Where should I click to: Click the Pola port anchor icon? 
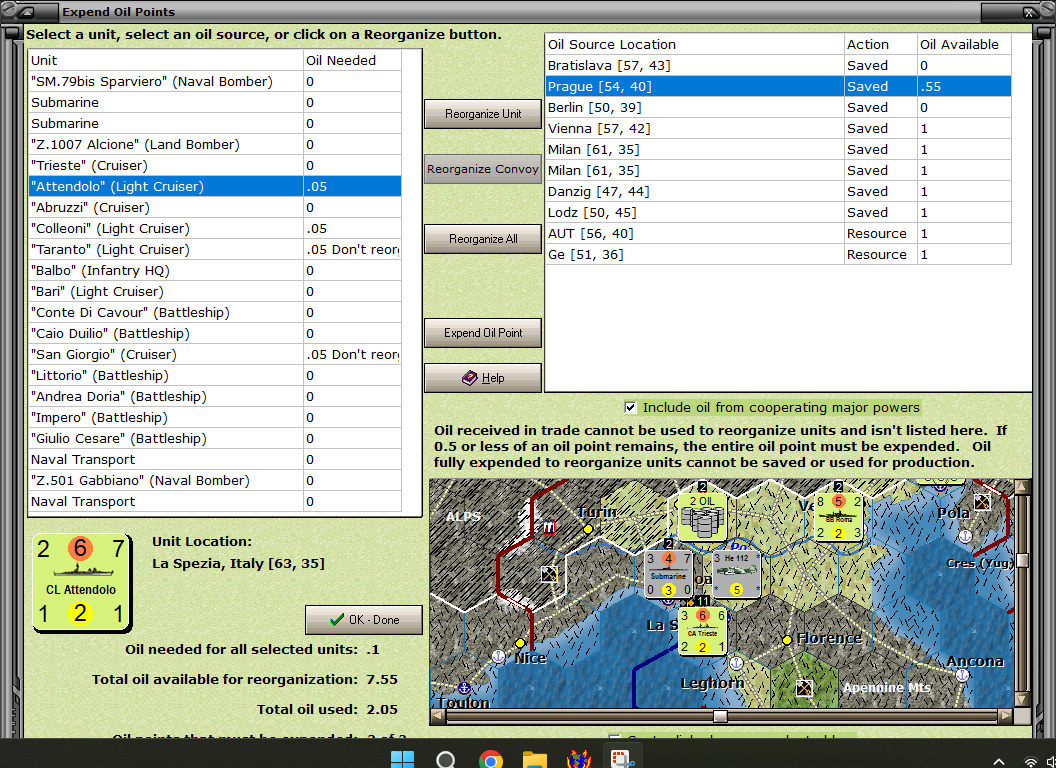965,536
